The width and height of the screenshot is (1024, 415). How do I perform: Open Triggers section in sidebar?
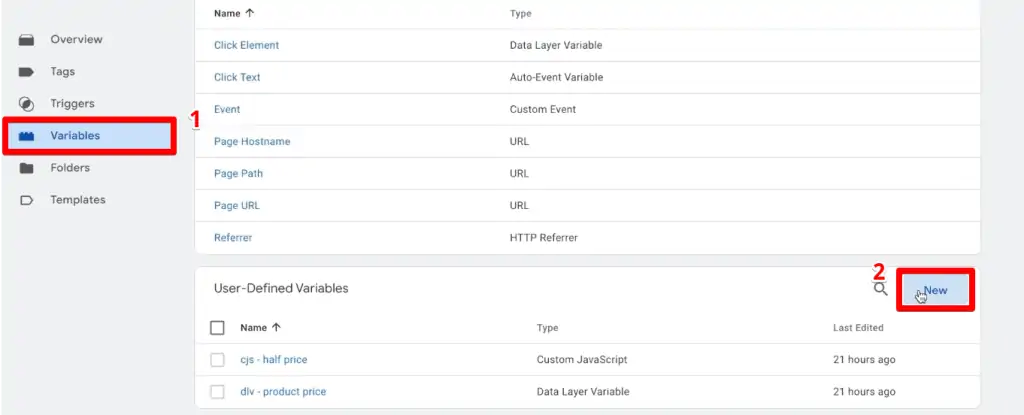72,103
